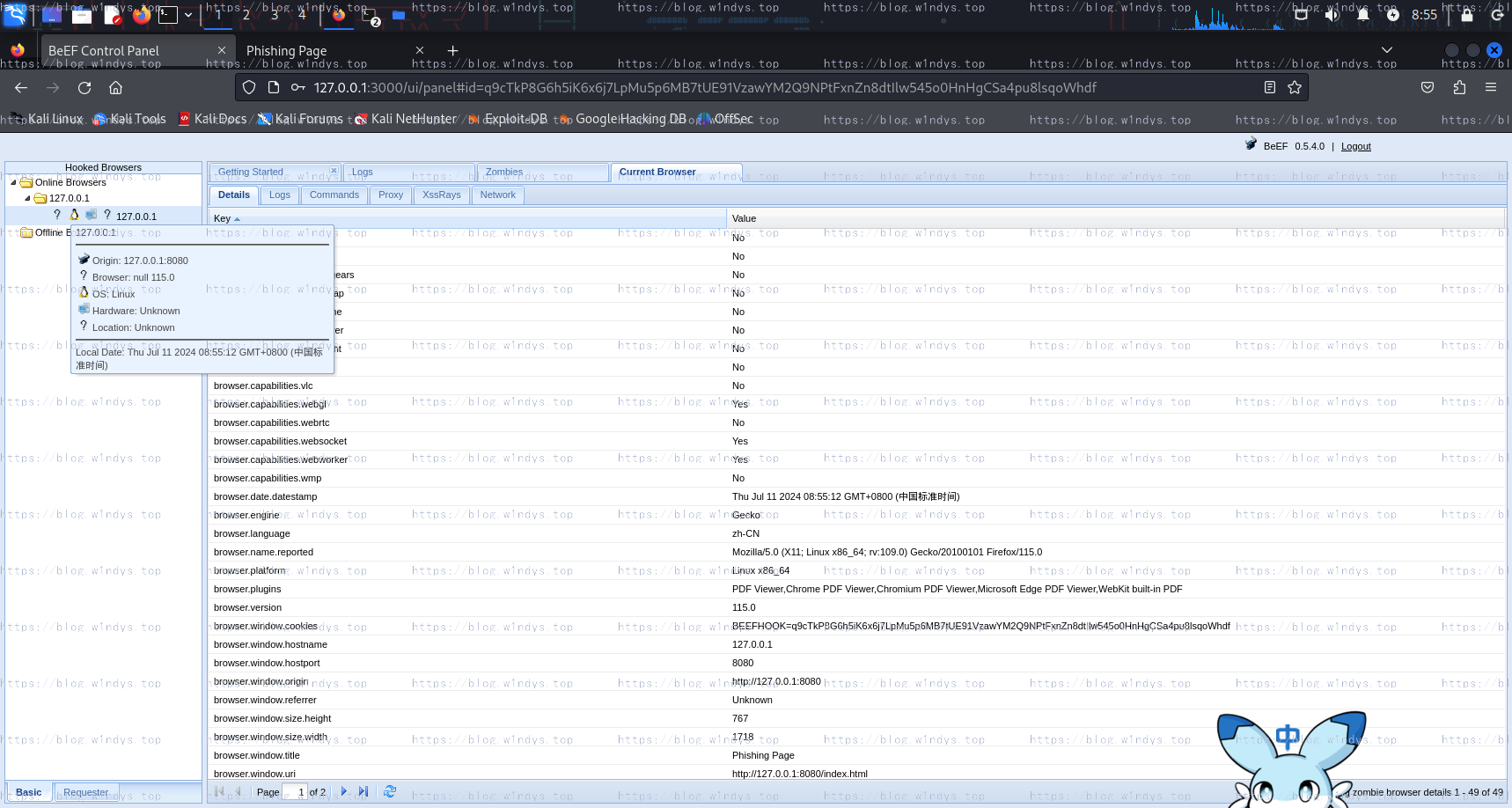Collapse the Online Browsers tree folder
The height and width of the screenshot is (808, 1512).
point(13,183)
